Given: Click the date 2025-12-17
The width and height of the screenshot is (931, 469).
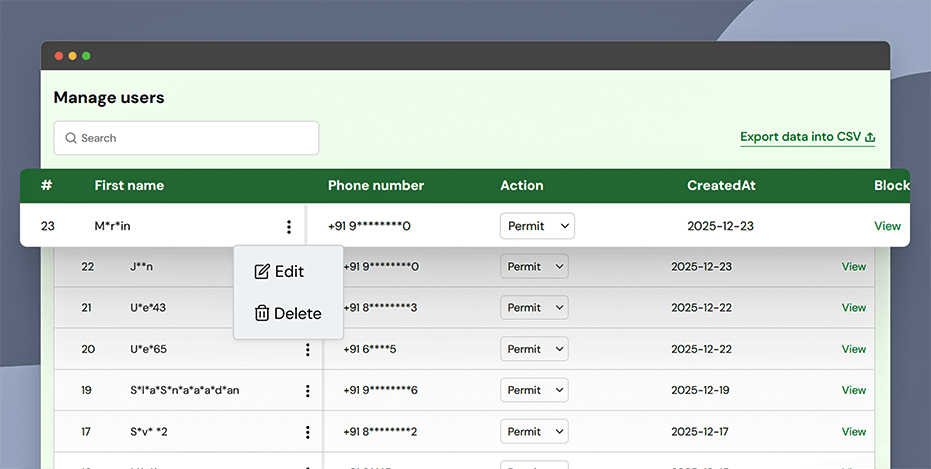Looking at the screenshot, I should click(x=699, y=432).
